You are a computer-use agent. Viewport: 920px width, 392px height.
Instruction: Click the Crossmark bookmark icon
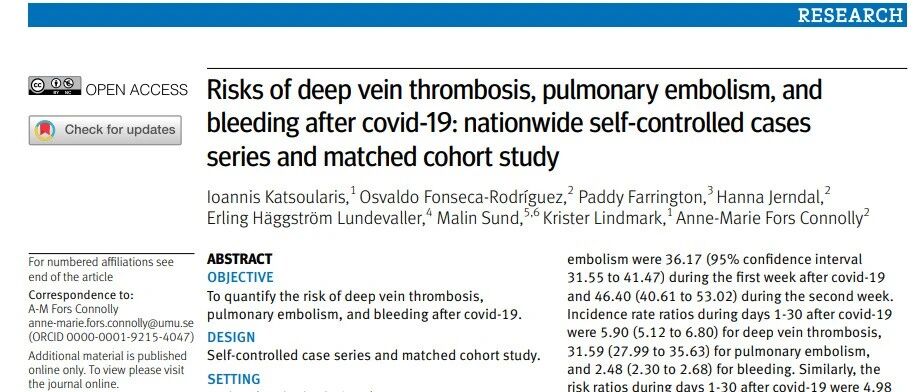pos(45,130)
